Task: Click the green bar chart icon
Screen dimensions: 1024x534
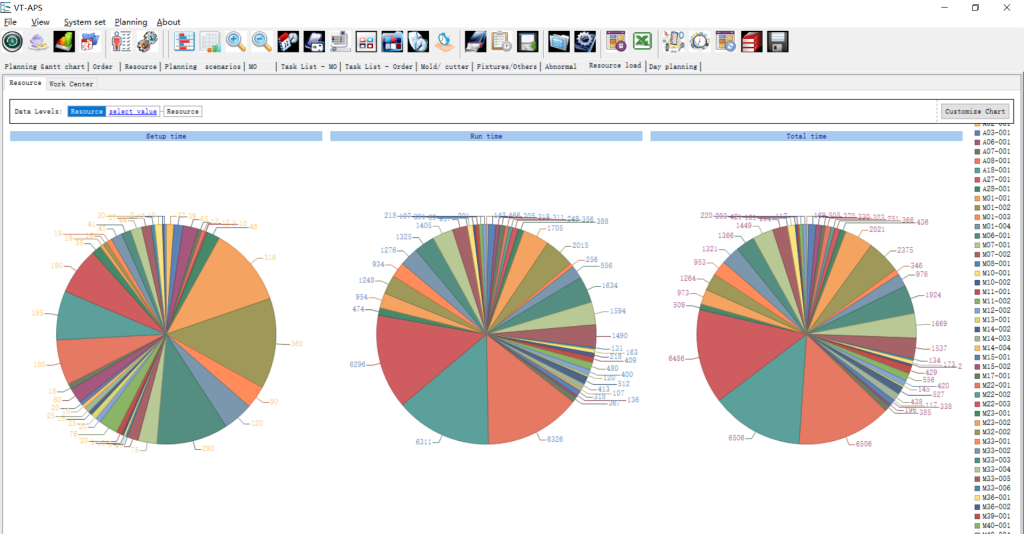Action: coord(64,41)
